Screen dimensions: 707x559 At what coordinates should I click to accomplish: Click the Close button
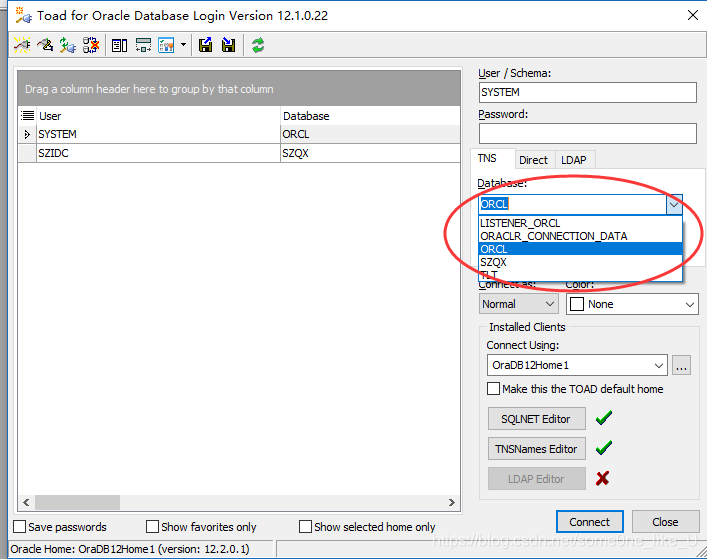[665, 522]
